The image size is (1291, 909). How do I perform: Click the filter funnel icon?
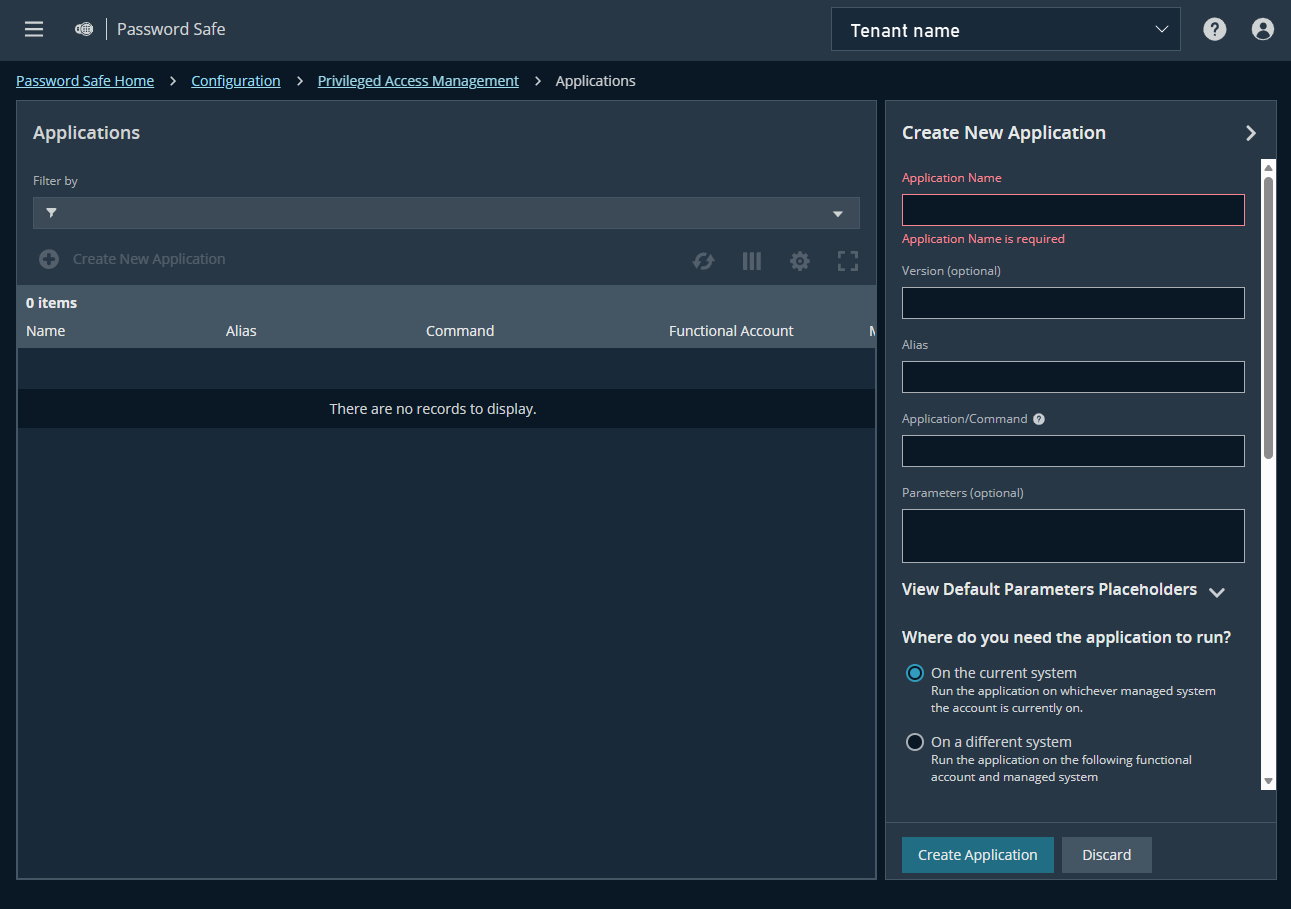(51, 213)
